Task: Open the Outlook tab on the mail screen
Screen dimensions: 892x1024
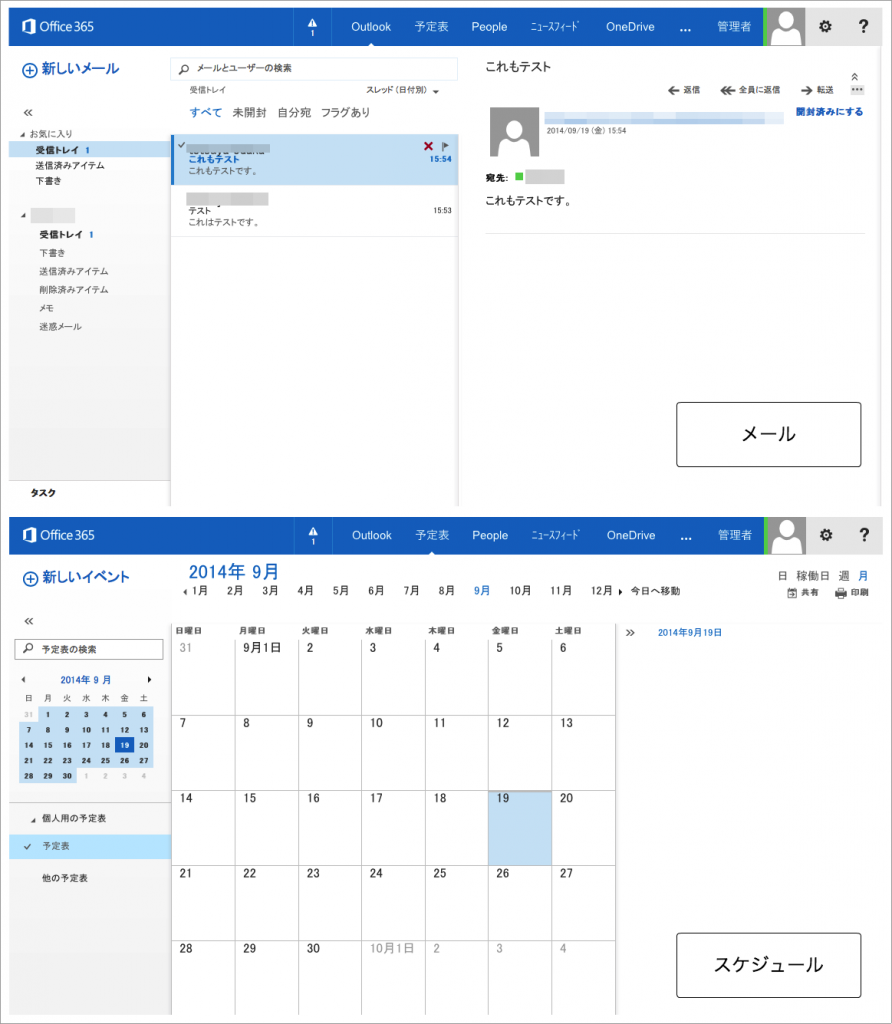Action: pos(371,27)
